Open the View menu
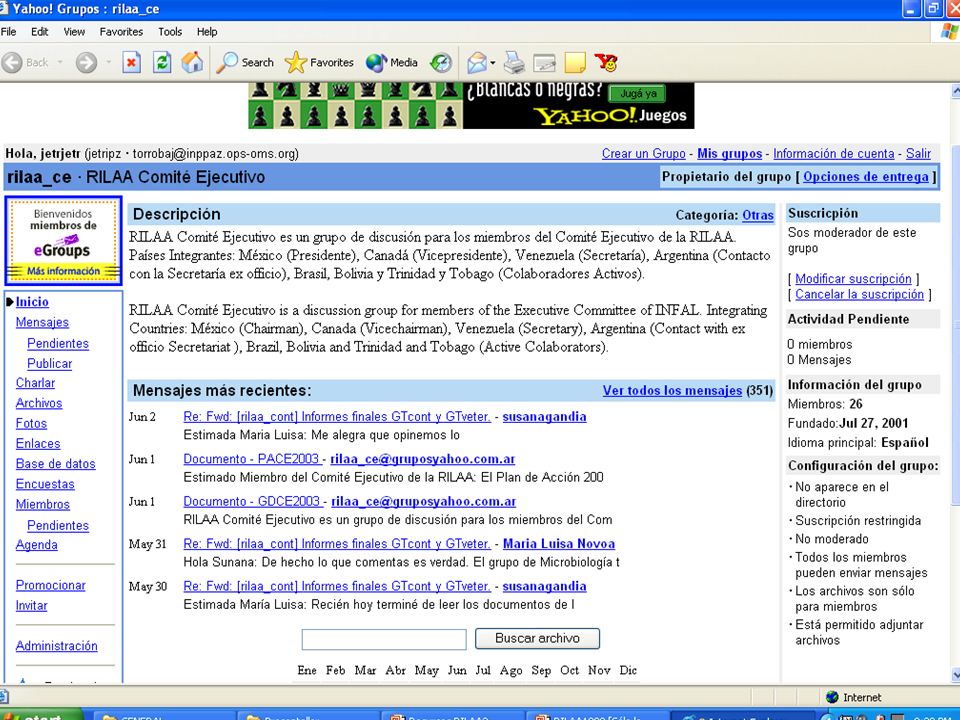 [x=74, y=32]
